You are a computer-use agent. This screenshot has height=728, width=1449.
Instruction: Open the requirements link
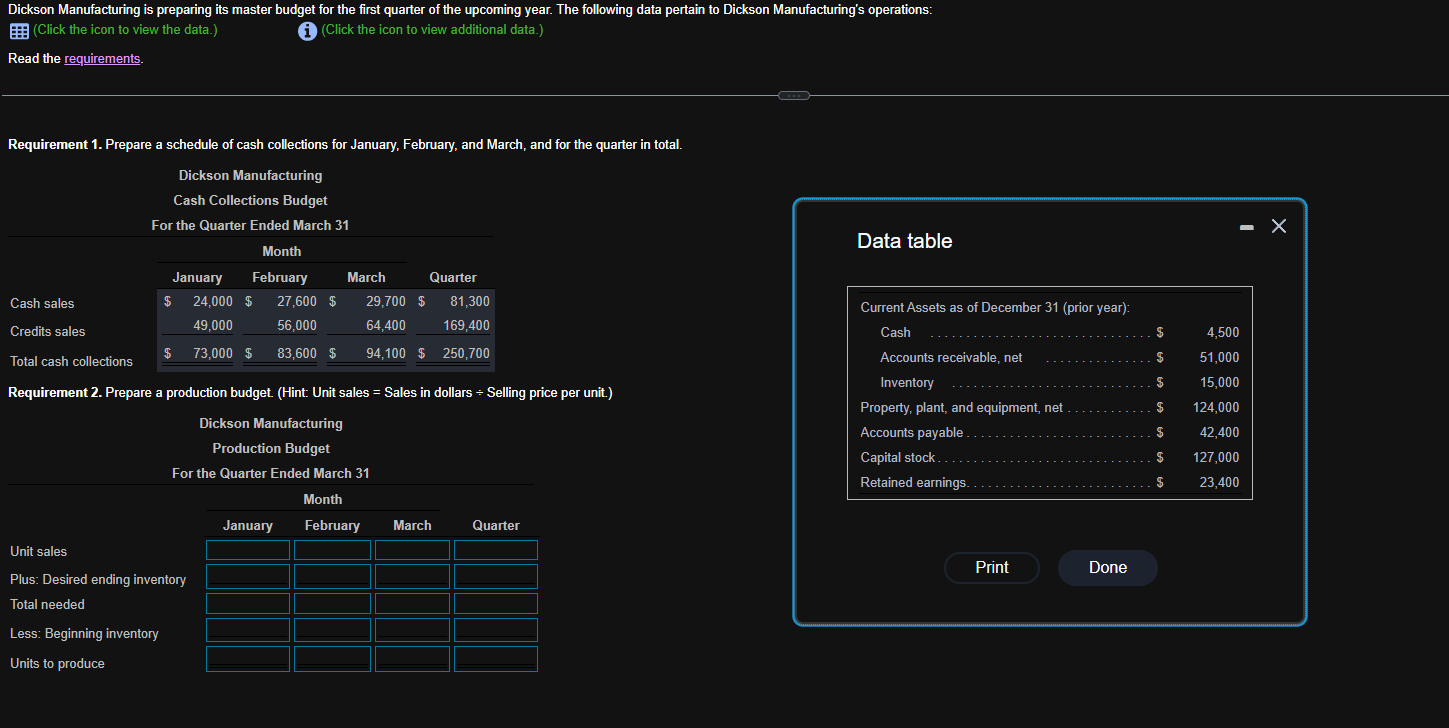click(x=103, y=59)
